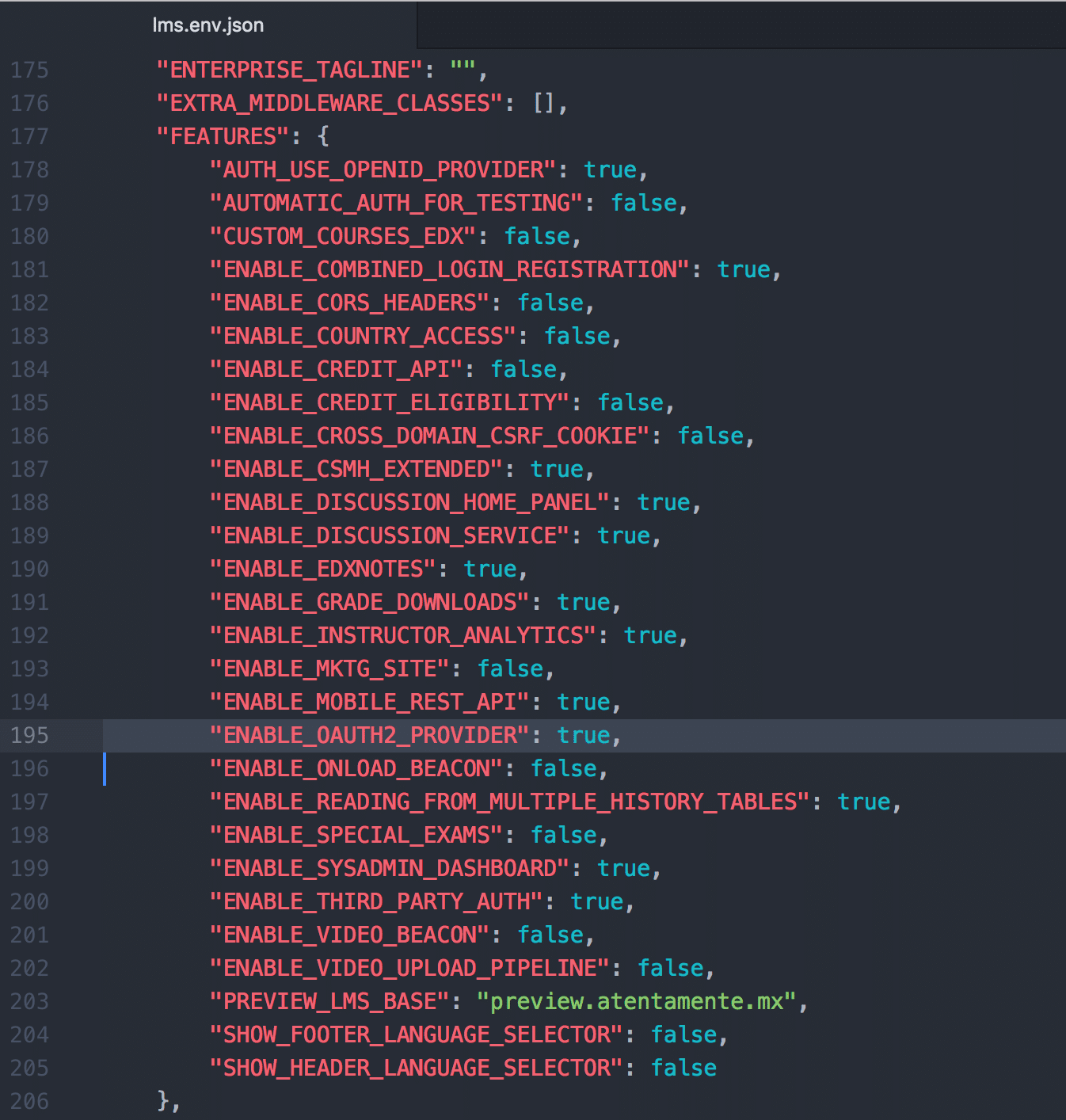Click the "ENABLE_EDXNOTES" key

[324, 569]
